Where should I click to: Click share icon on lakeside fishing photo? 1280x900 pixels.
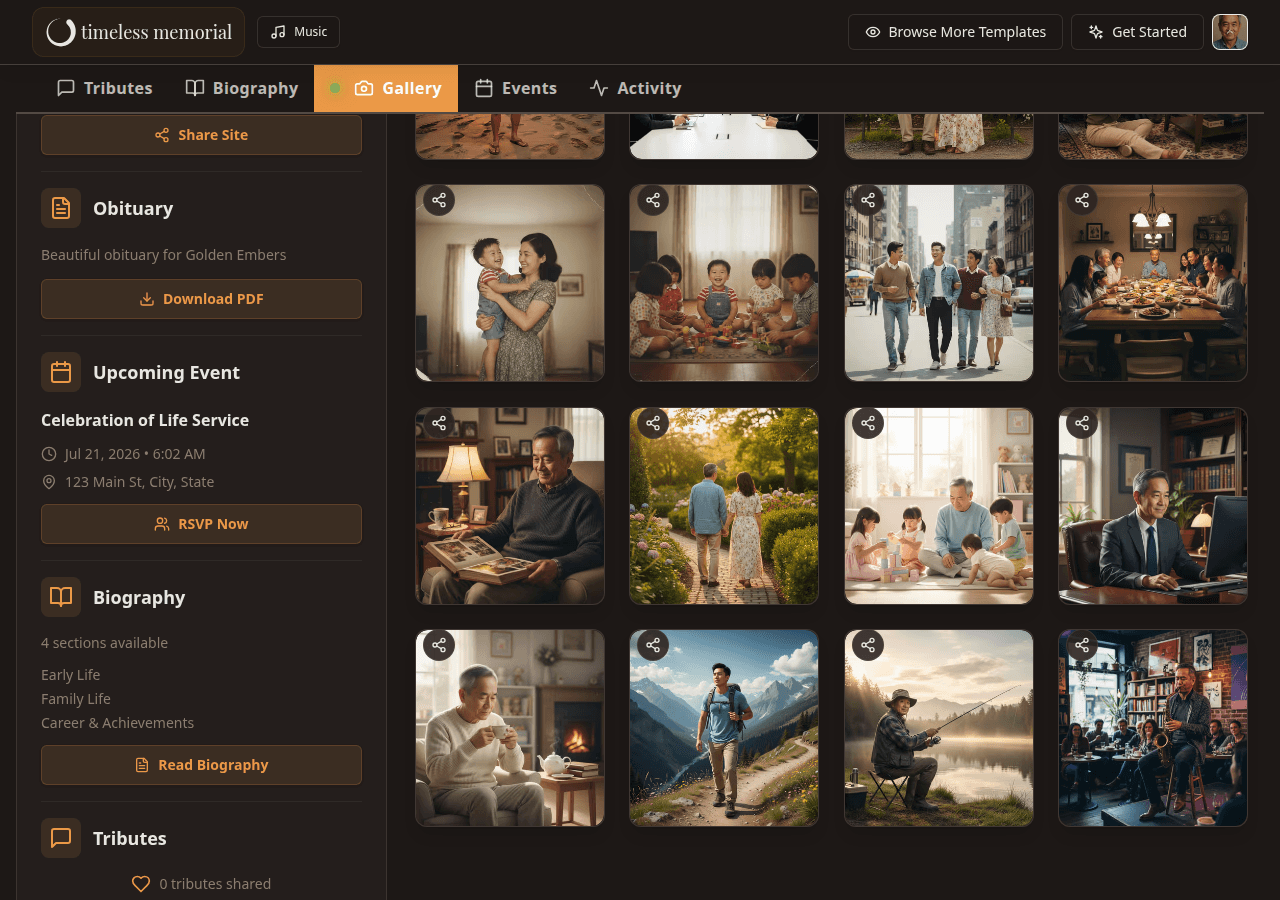[x=868, y=645]
